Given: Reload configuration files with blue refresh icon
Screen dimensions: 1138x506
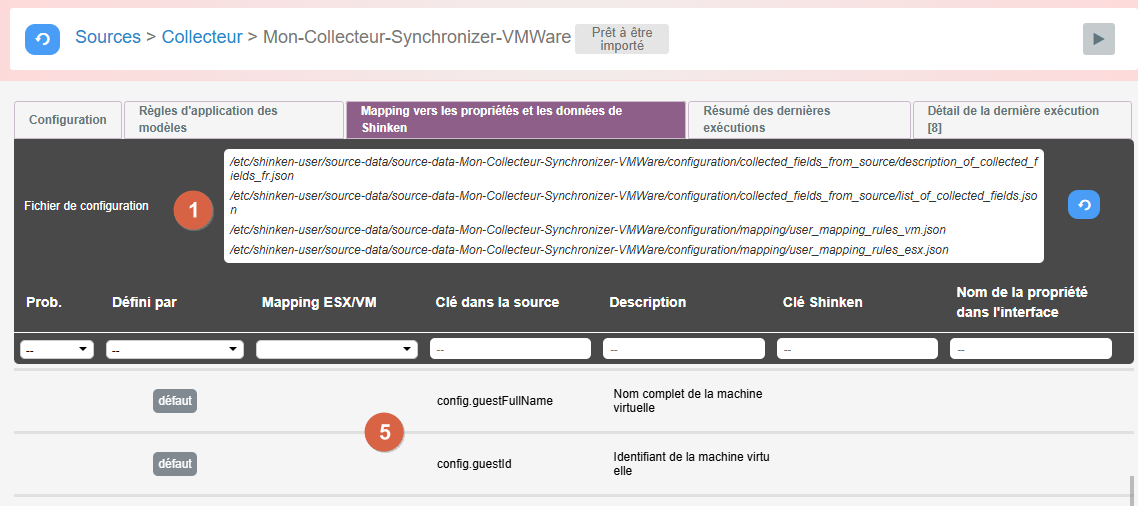Looking at the screenshot, I should pyautogui.click(x=1084, y=204).
